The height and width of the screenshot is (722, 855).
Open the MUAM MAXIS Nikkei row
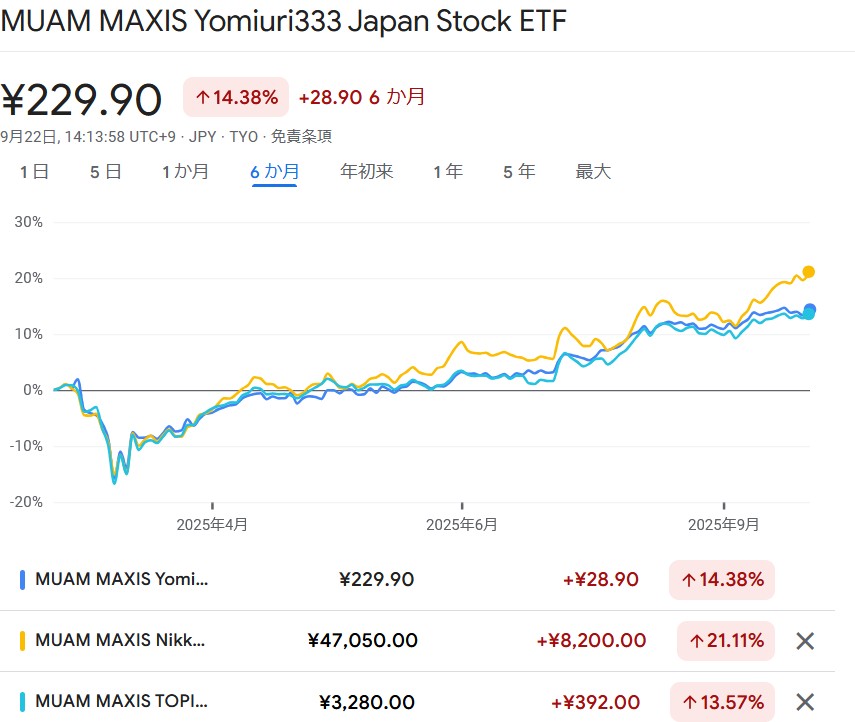(120, 641)
